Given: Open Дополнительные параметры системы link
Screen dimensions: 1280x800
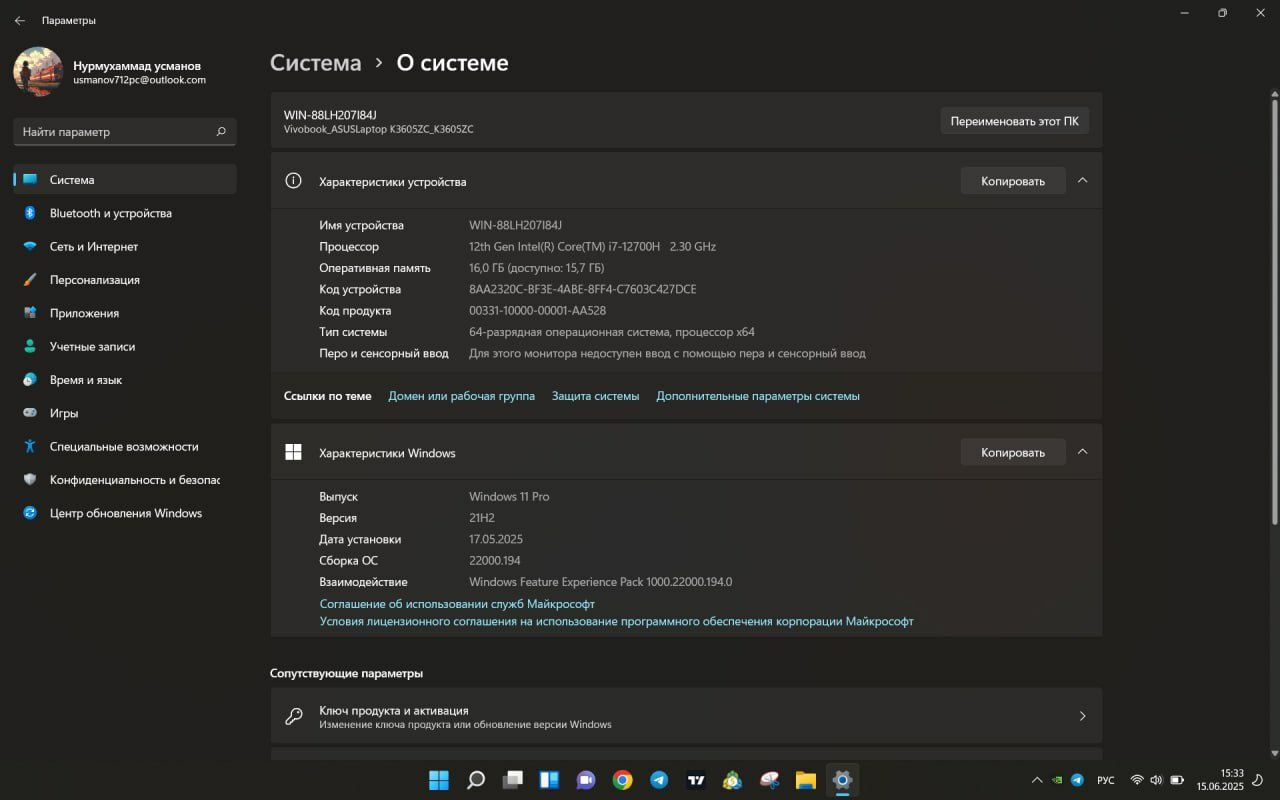Looking at the screenshot, I should pyautogui.click(x=758, y=396).
